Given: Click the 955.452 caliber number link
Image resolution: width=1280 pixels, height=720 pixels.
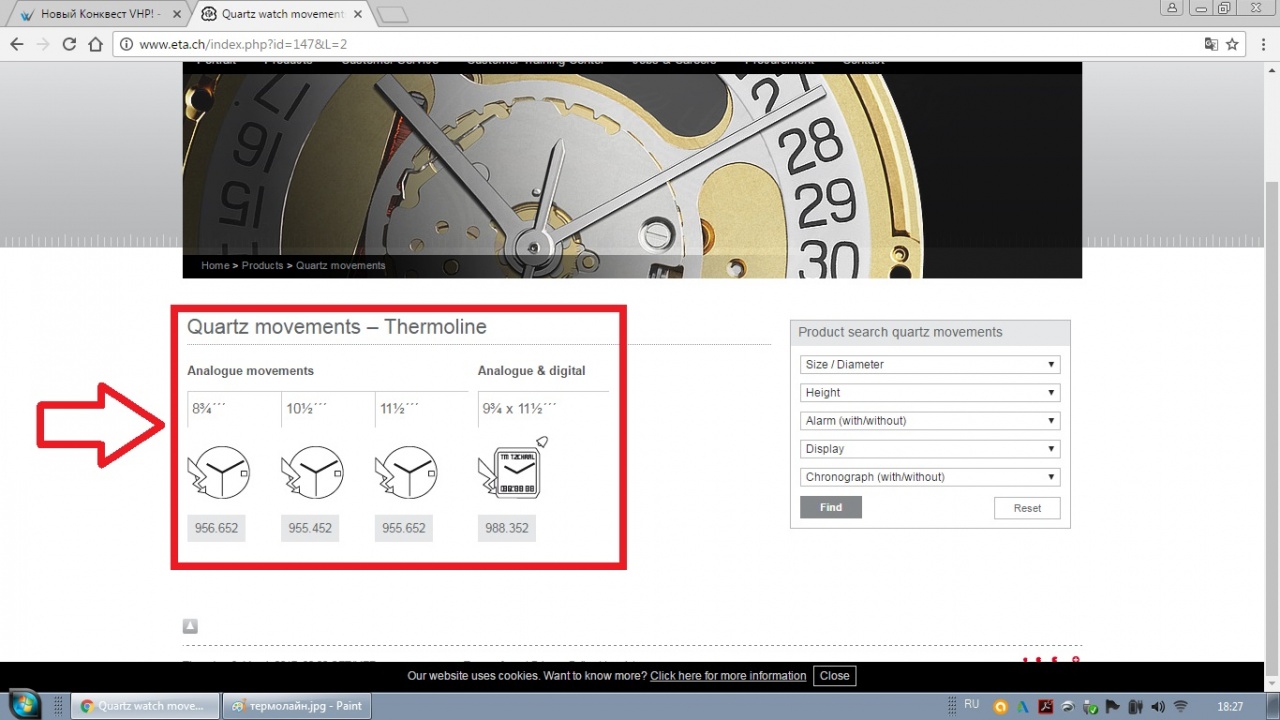Looking at the screenshot, I should (x=309, y=528).
